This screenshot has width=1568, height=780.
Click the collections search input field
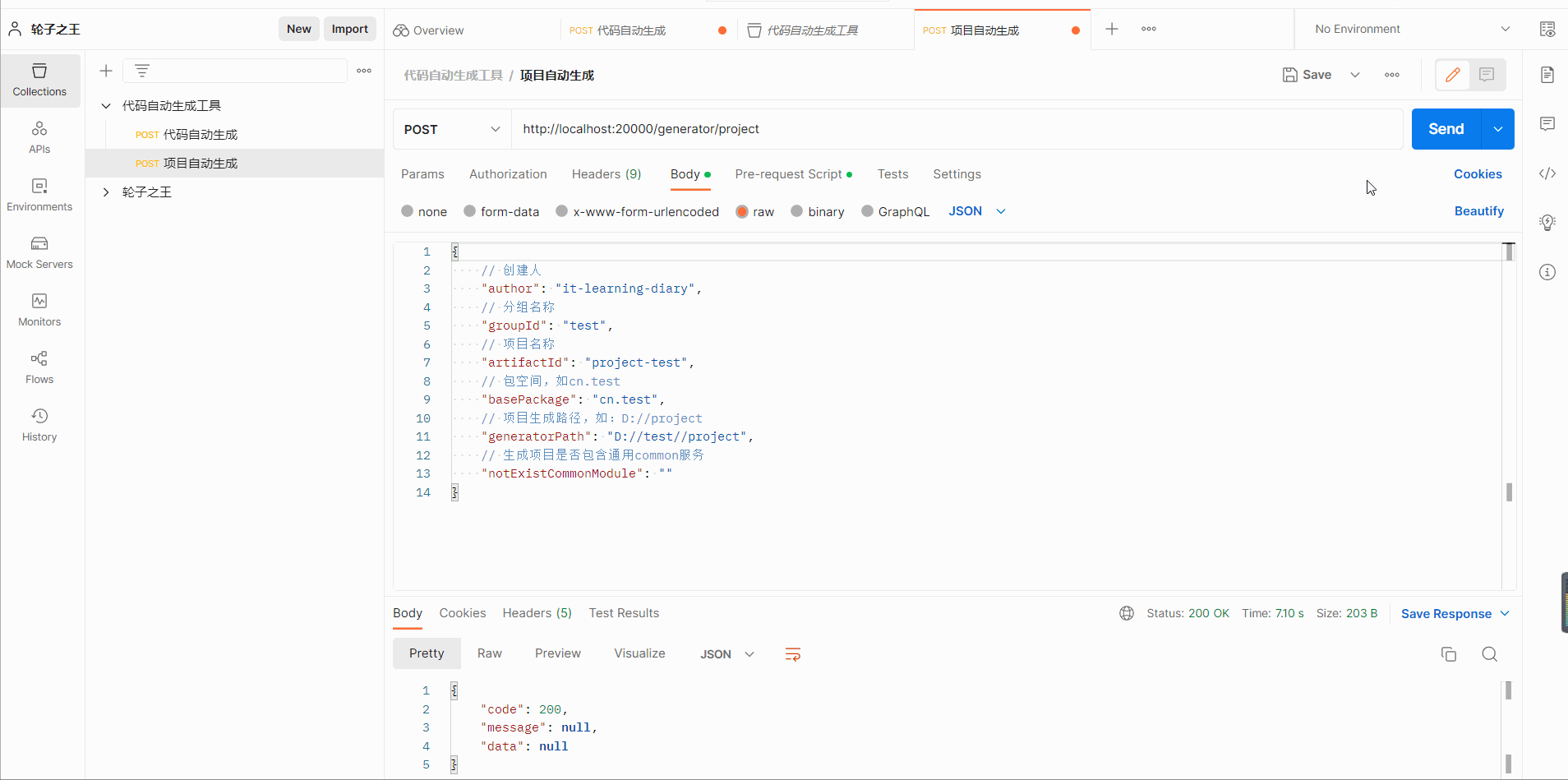235,71
